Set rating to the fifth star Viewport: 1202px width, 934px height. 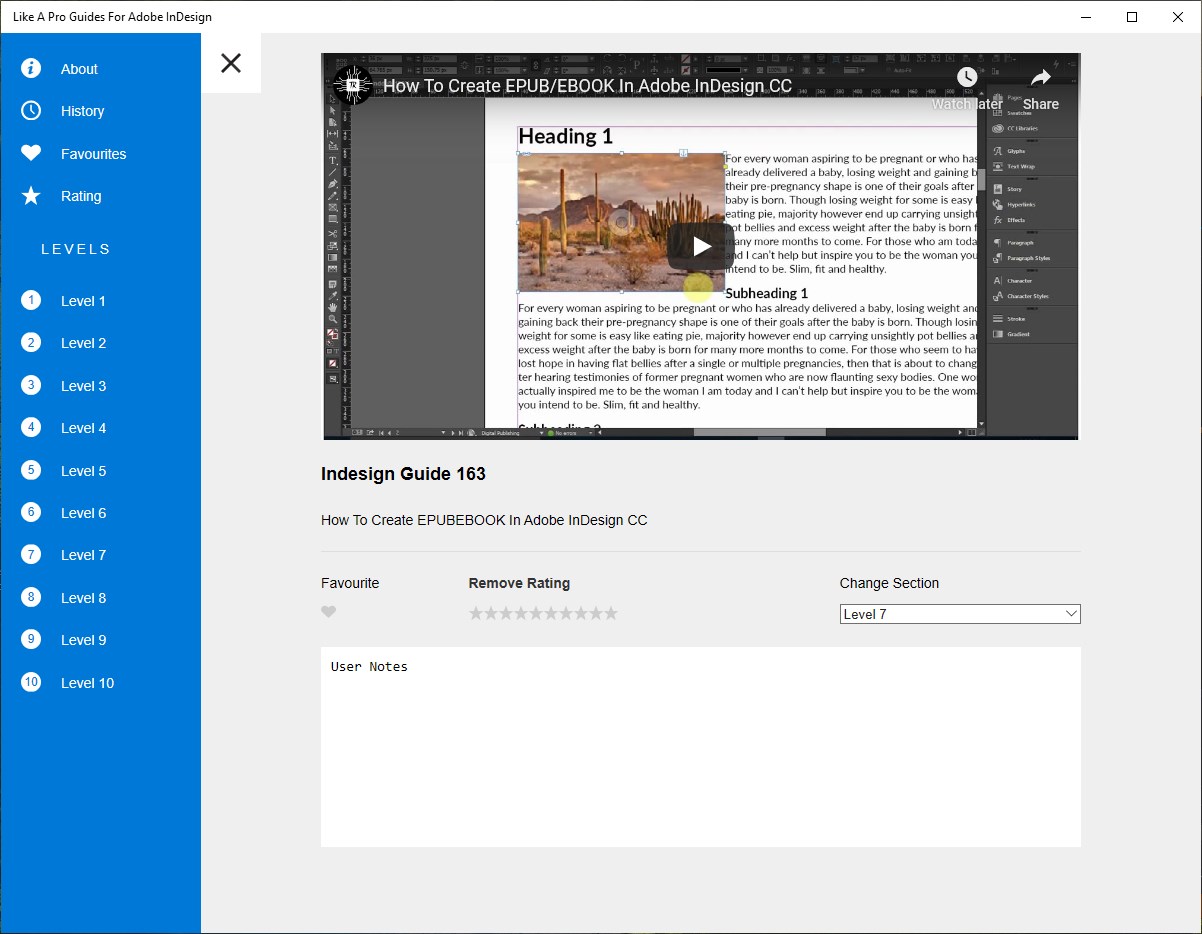(536, 613)
